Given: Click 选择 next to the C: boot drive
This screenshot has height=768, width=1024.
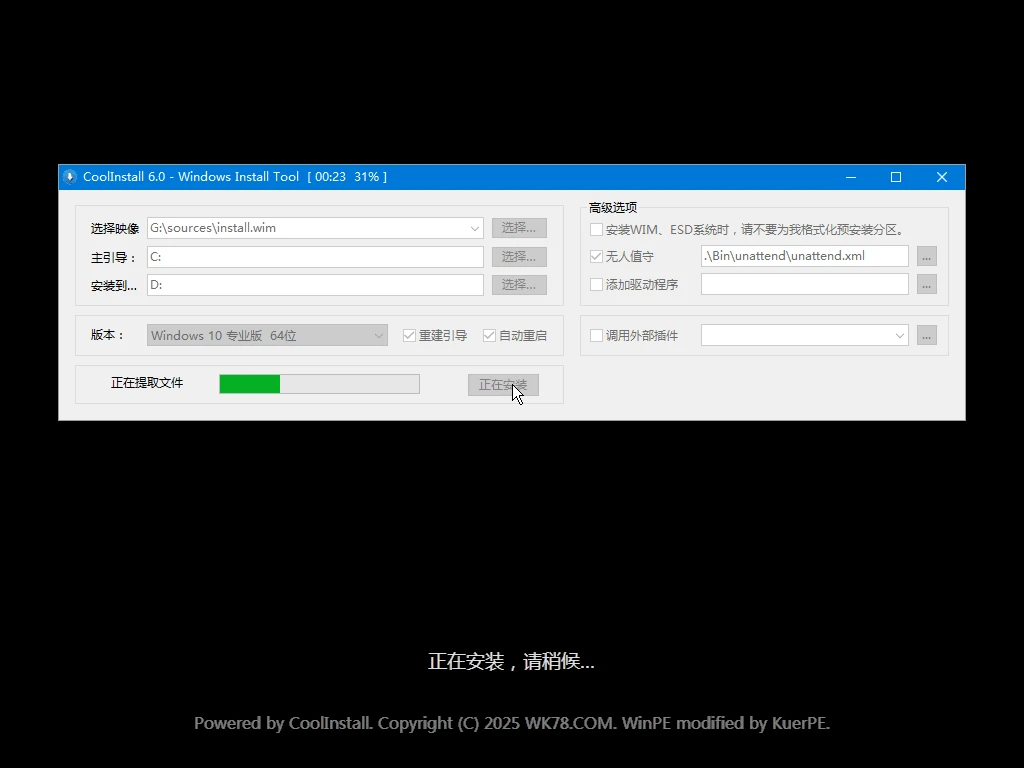Looking at the screenshot, I should (x=519, y=256).
